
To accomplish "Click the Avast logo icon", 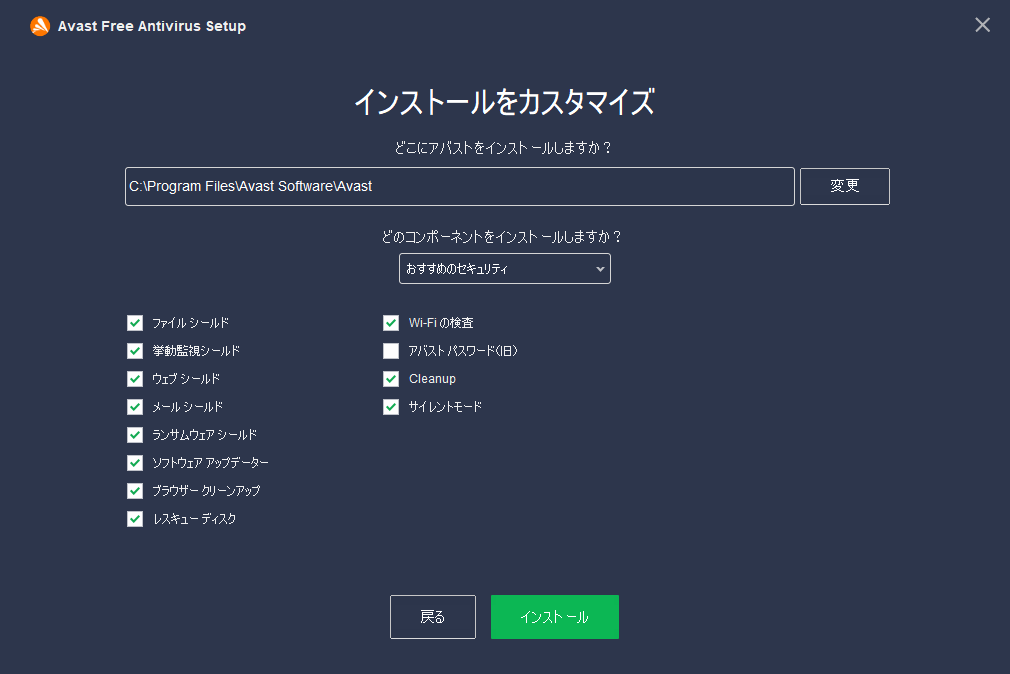I will (x=40, y=26).
